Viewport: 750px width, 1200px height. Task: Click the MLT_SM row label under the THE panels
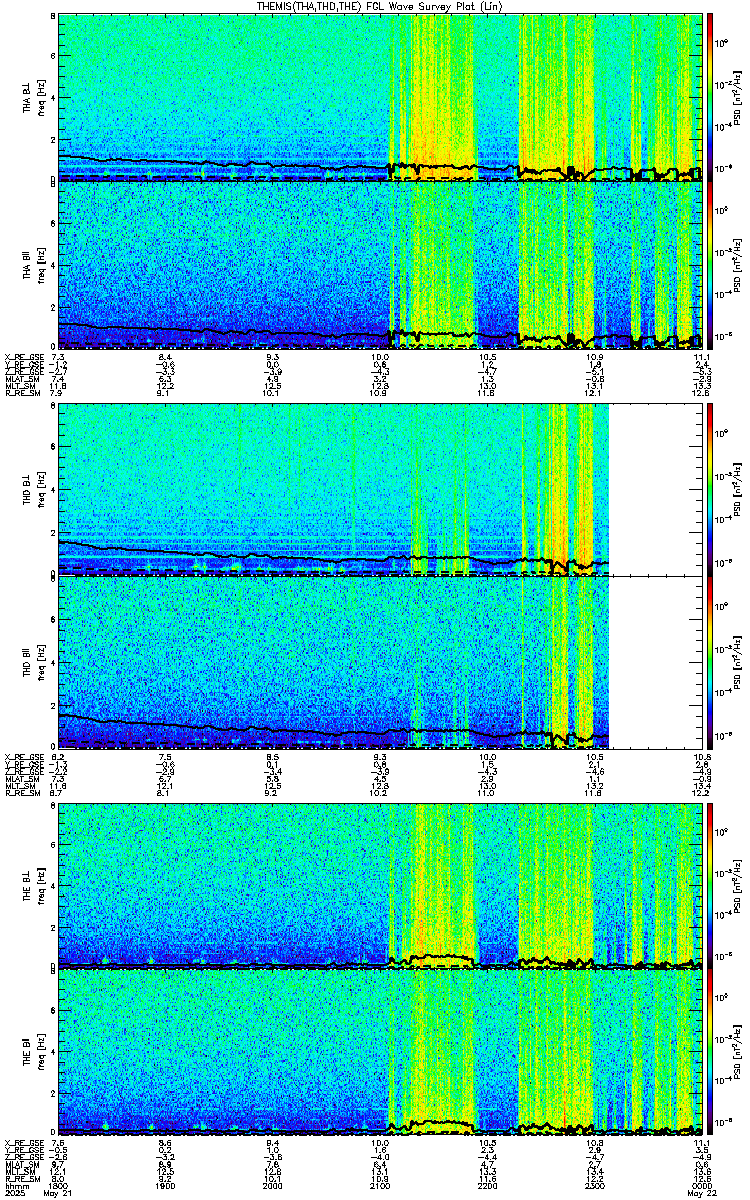pyautogui.click(x=18, y=1171)
